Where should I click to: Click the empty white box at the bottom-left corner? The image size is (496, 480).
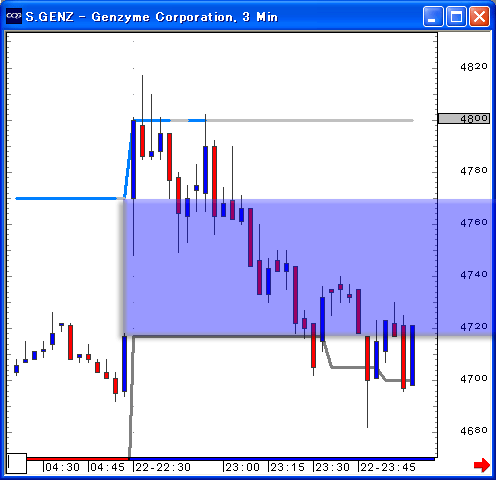pyautogui.click(x=17, y=463)
